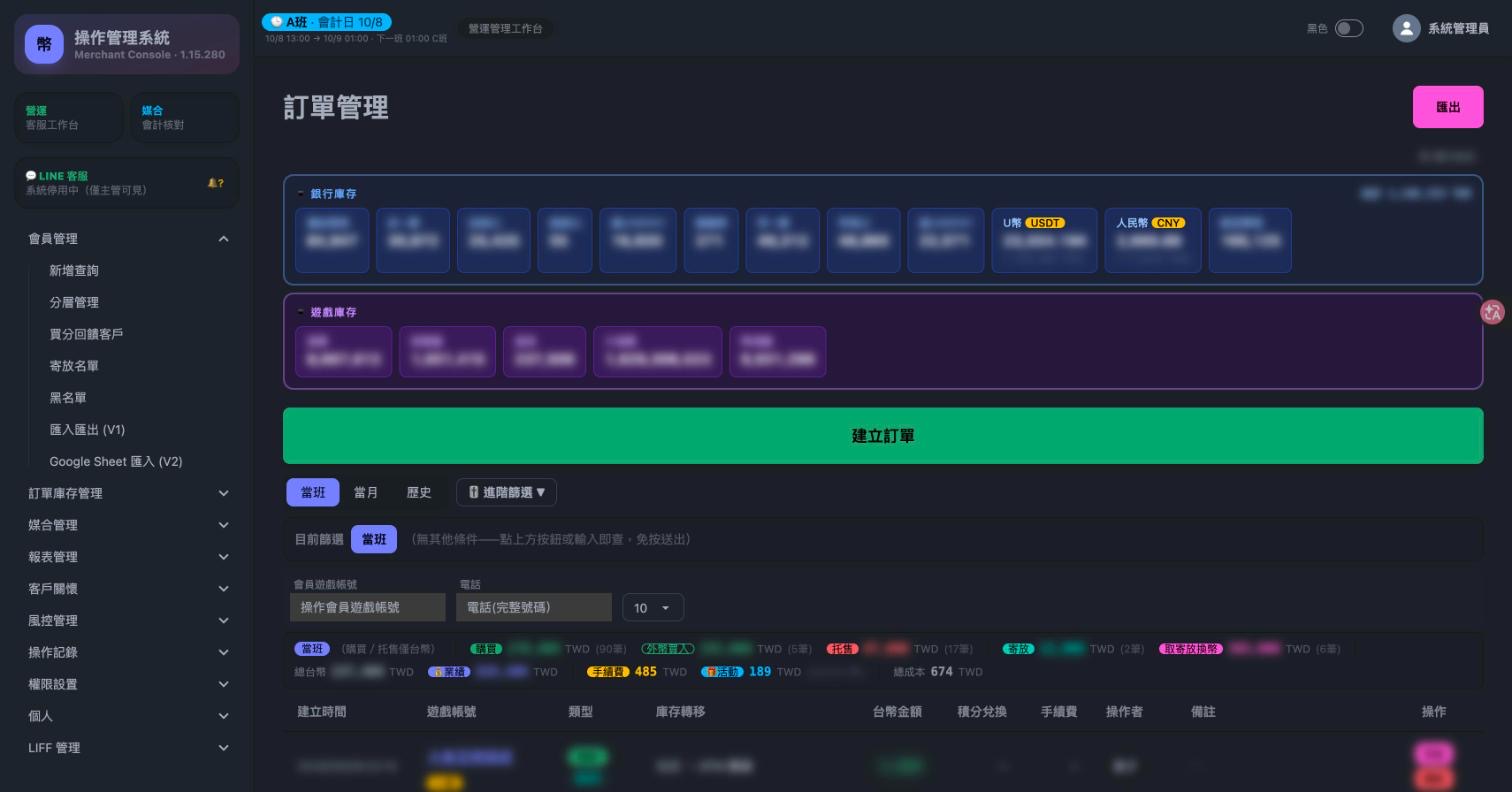Click the 活動 badge in the summary row
Viewport: 1512px width, 792px height.
(x=722, y=672)
